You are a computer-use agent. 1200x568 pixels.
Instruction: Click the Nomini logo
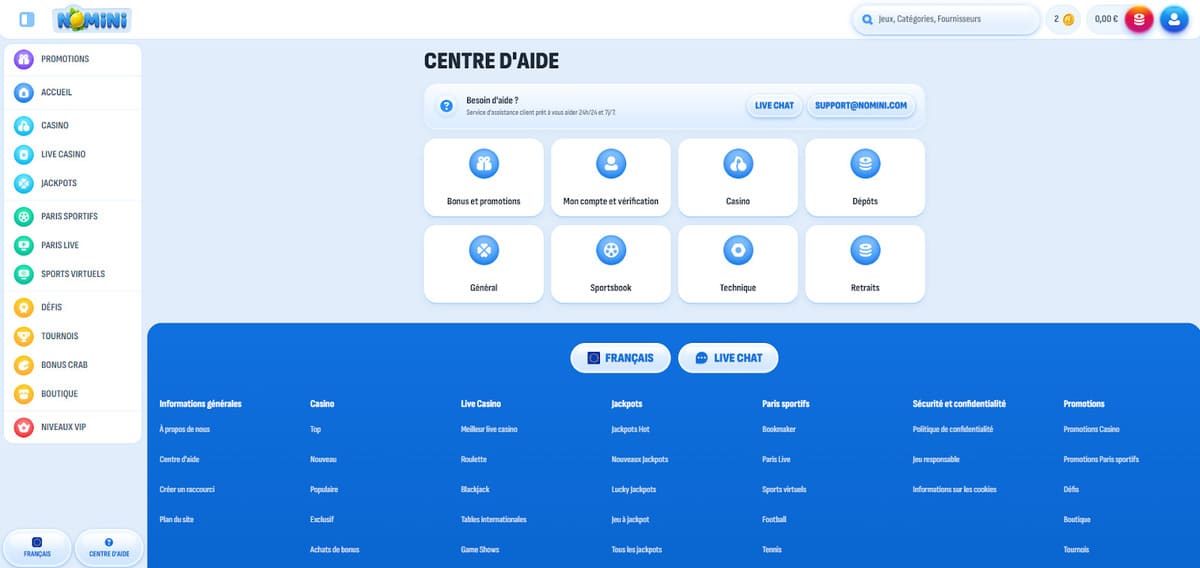91,19
